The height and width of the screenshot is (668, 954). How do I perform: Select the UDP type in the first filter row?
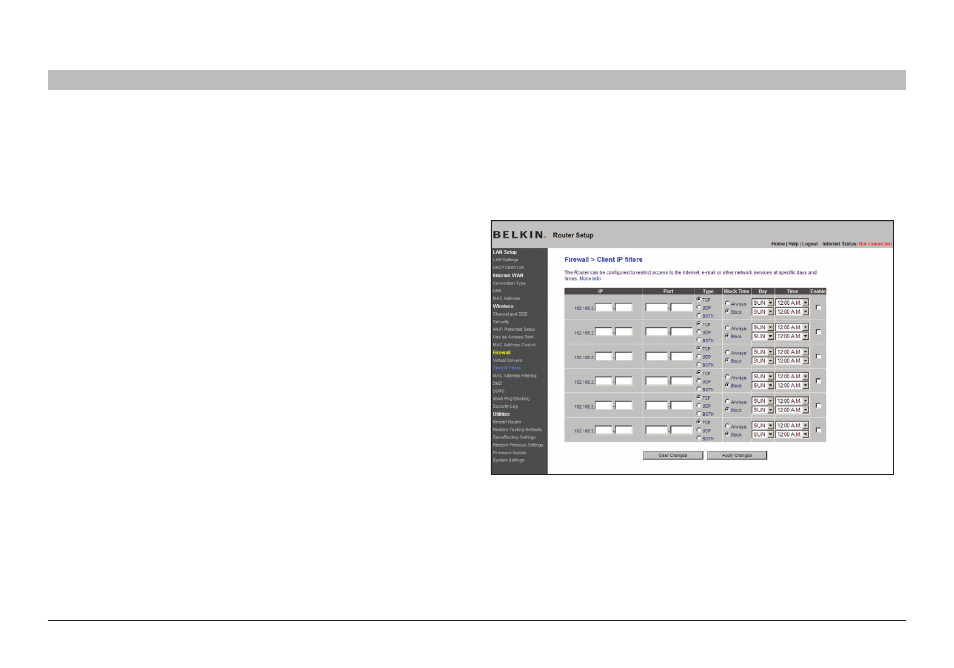698,308
